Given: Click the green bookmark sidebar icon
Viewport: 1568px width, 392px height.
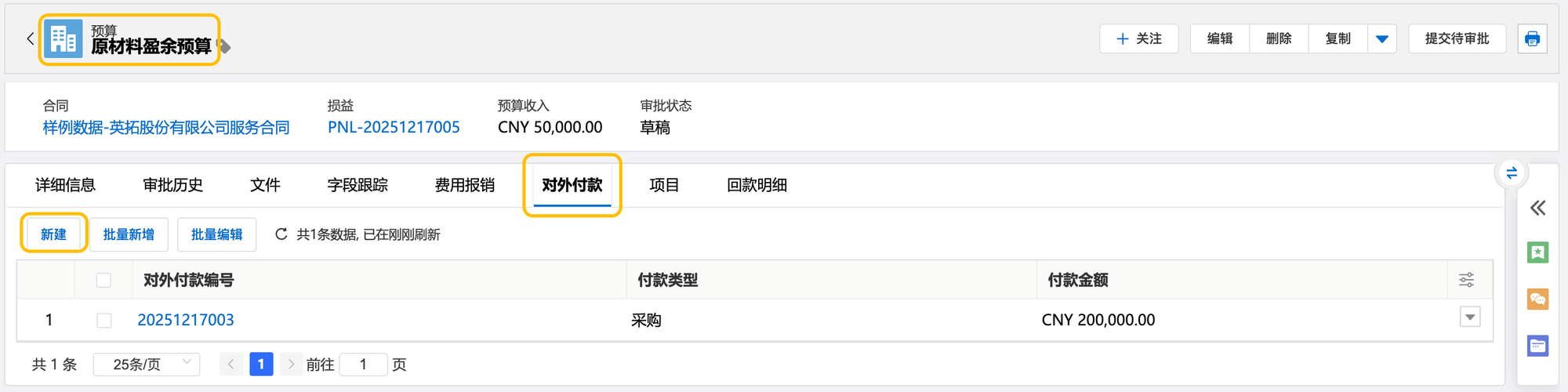Looking at the screenshot, I should (1537, 252).
